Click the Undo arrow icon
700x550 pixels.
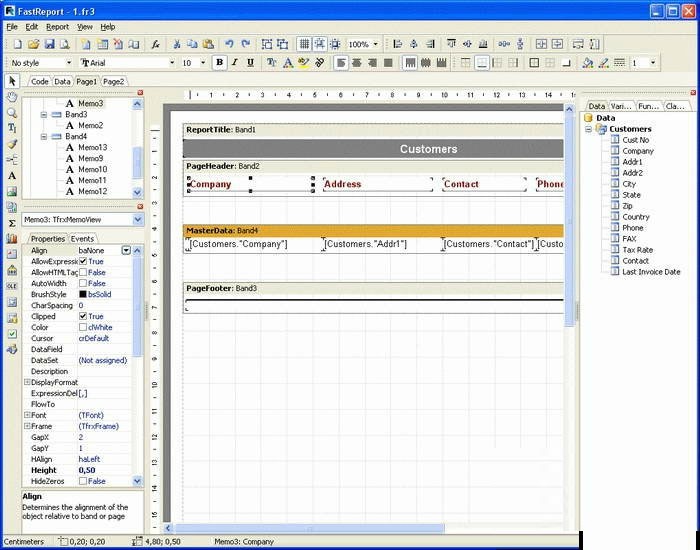[x=229, y=44]
